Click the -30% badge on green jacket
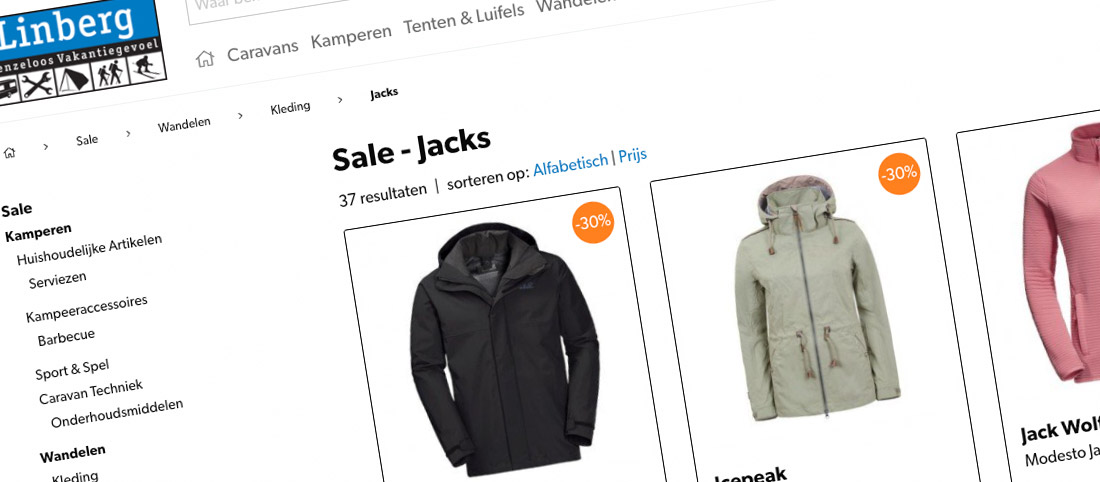This screenshot has width=1100, height=482. click(x=899, y=173)
